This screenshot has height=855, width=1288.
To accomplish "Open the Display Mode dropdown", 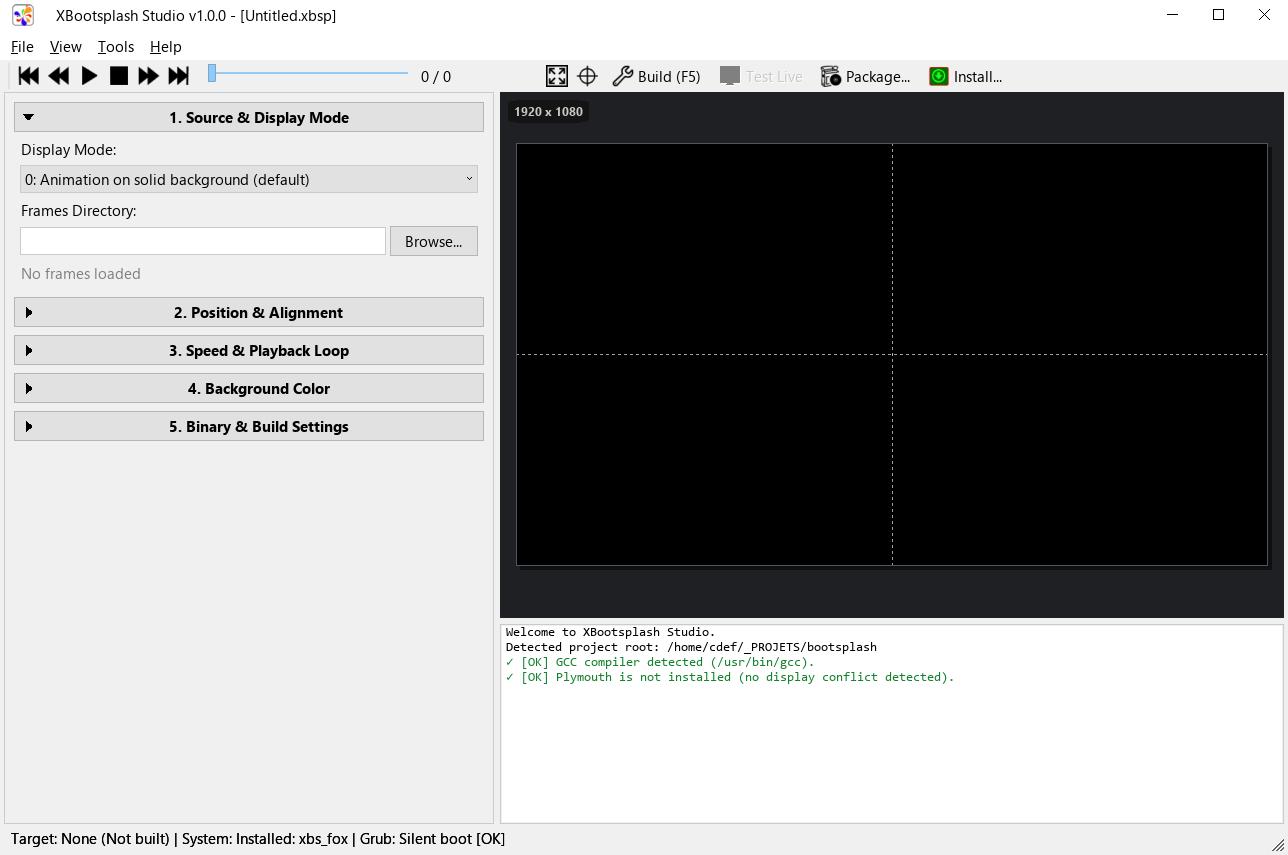I will (x=249, y=179).
